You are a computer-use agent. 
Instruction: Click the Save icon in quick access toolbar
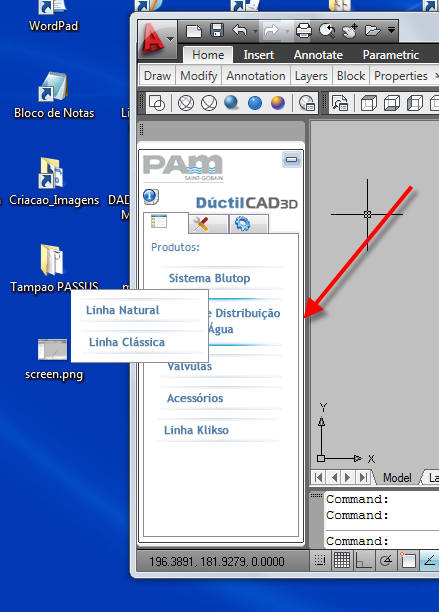pos(217,30)
